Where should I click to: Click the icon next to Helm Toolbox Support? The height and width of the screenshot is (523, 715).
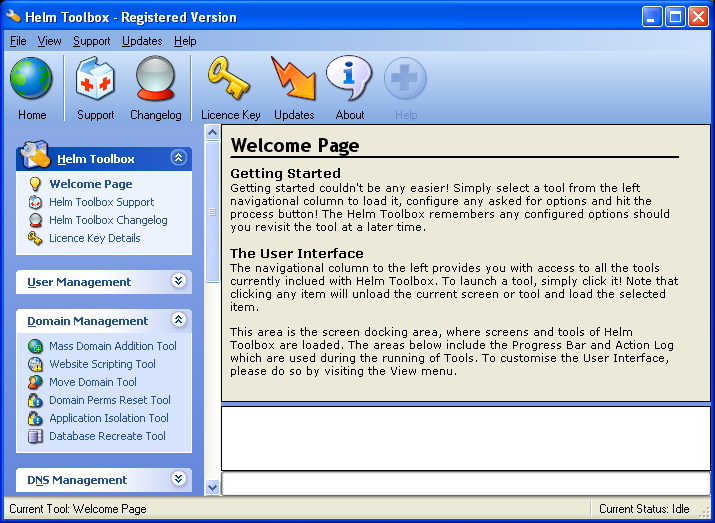(35, 202)
